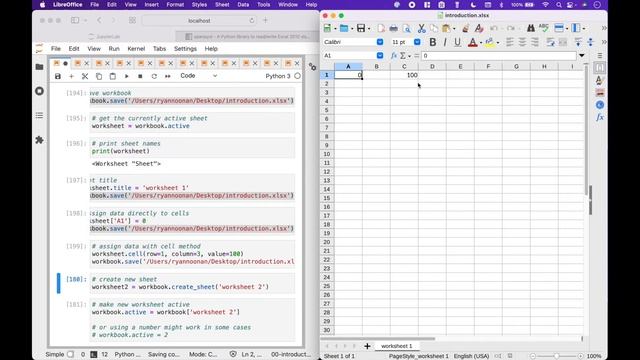Viewport: 640px width, 360px height.
Task: Restart kernel and run all cells
Action: 168,76
